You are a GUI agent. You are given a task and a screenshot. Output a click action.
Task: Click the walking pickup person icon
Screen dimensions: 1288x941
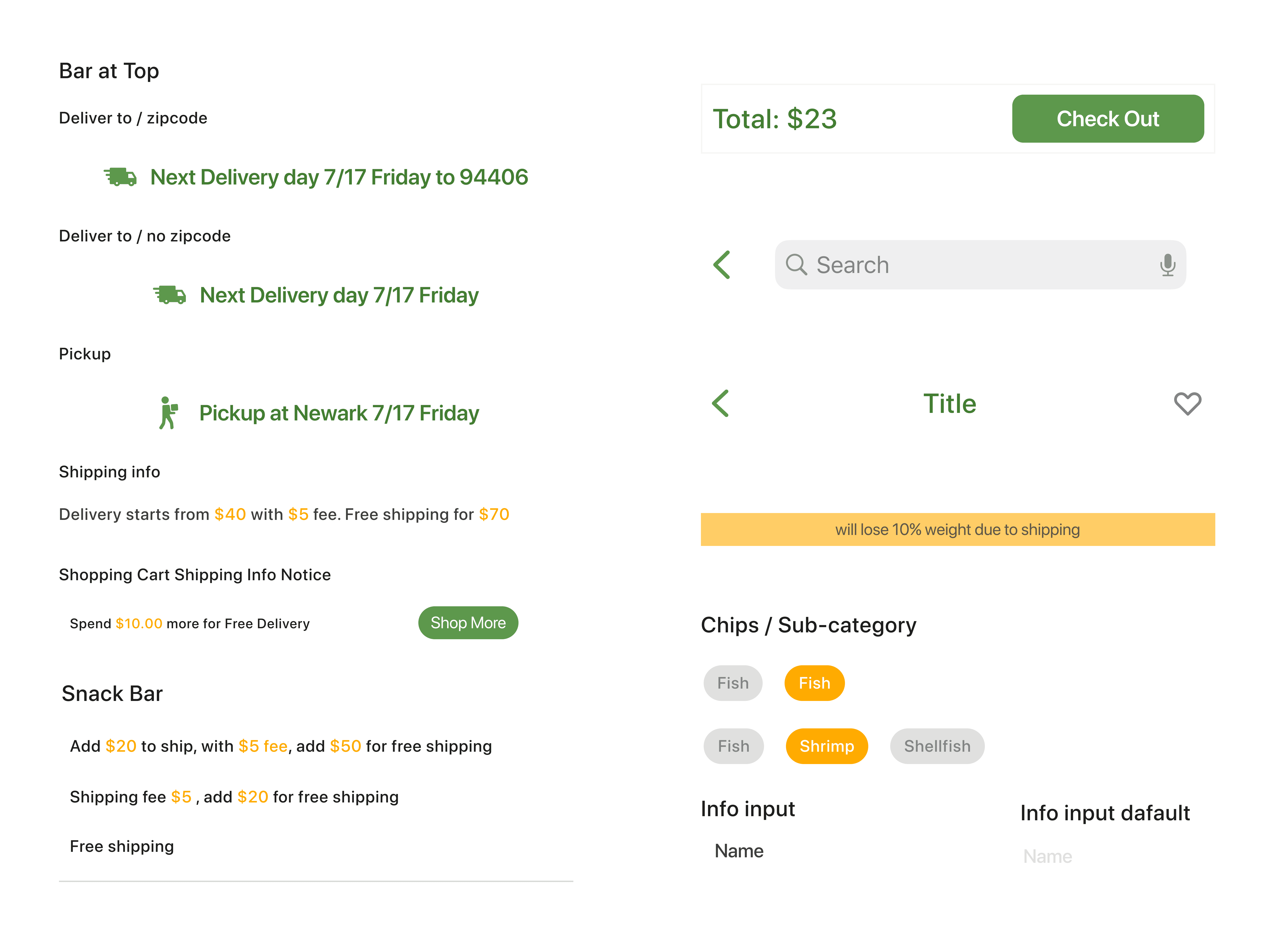click(x=169, y=413)
